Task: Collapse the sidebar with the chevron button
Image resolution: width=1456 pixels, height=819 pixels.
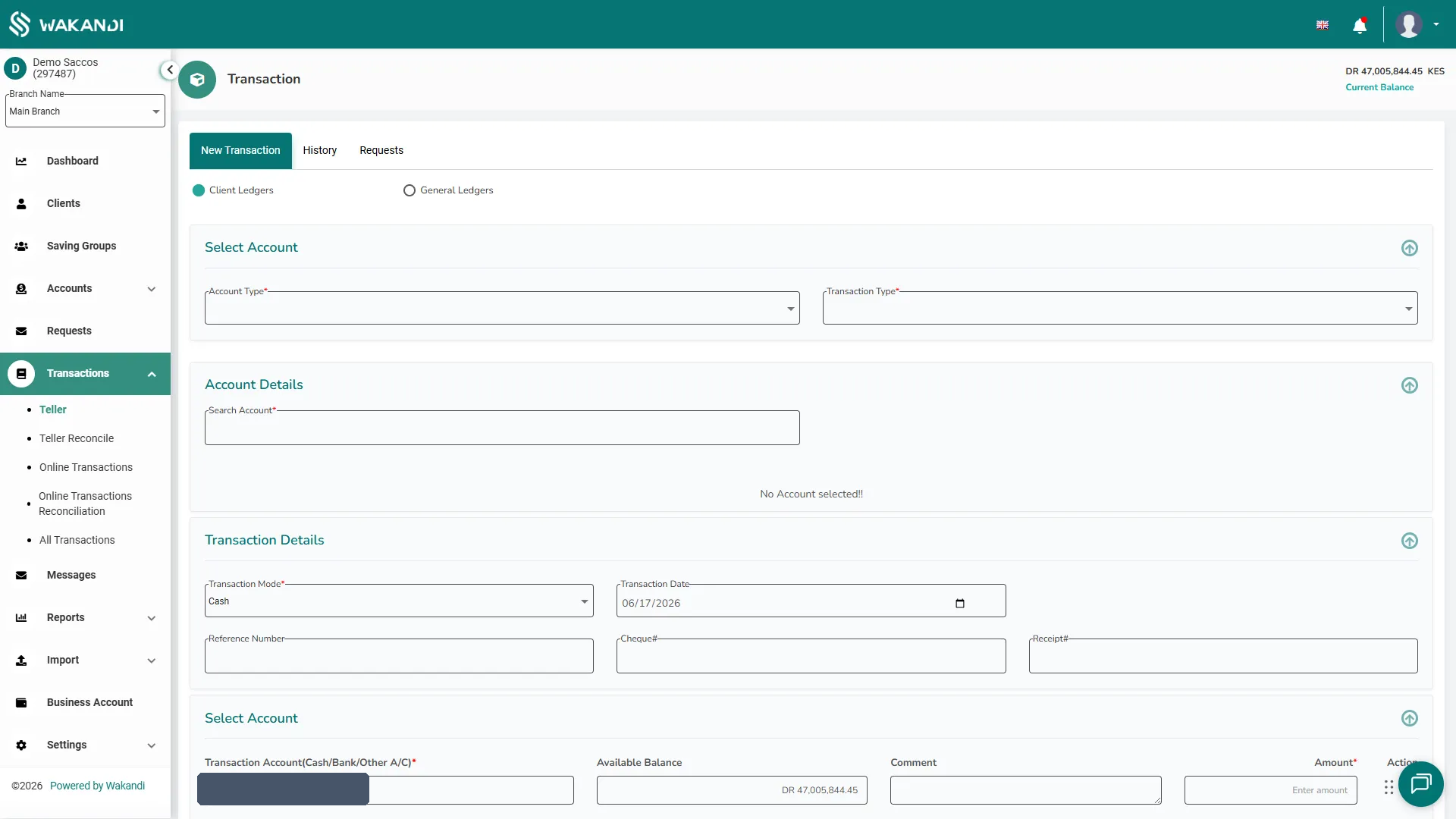Action: point(169,70)
